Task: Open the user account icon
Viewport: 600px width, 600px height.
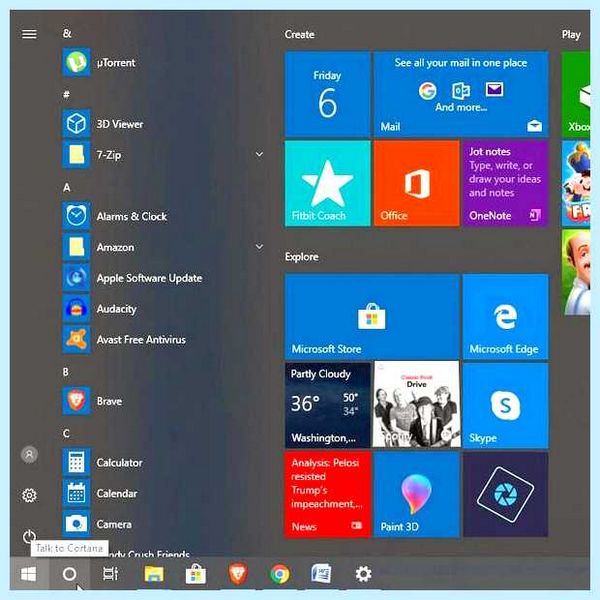Action: coord(29,455)
